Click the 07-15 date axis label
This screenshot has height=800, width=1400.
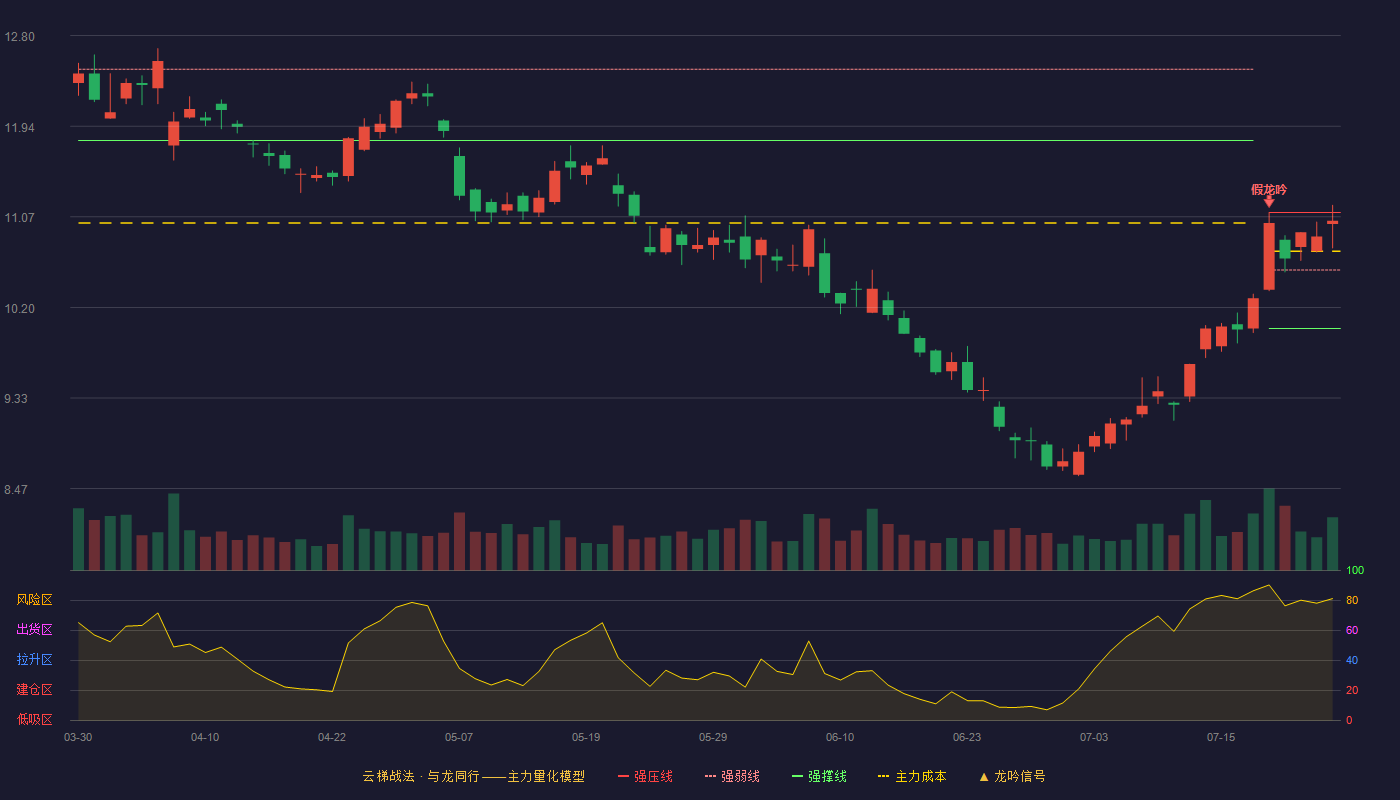click(1221, 737)
